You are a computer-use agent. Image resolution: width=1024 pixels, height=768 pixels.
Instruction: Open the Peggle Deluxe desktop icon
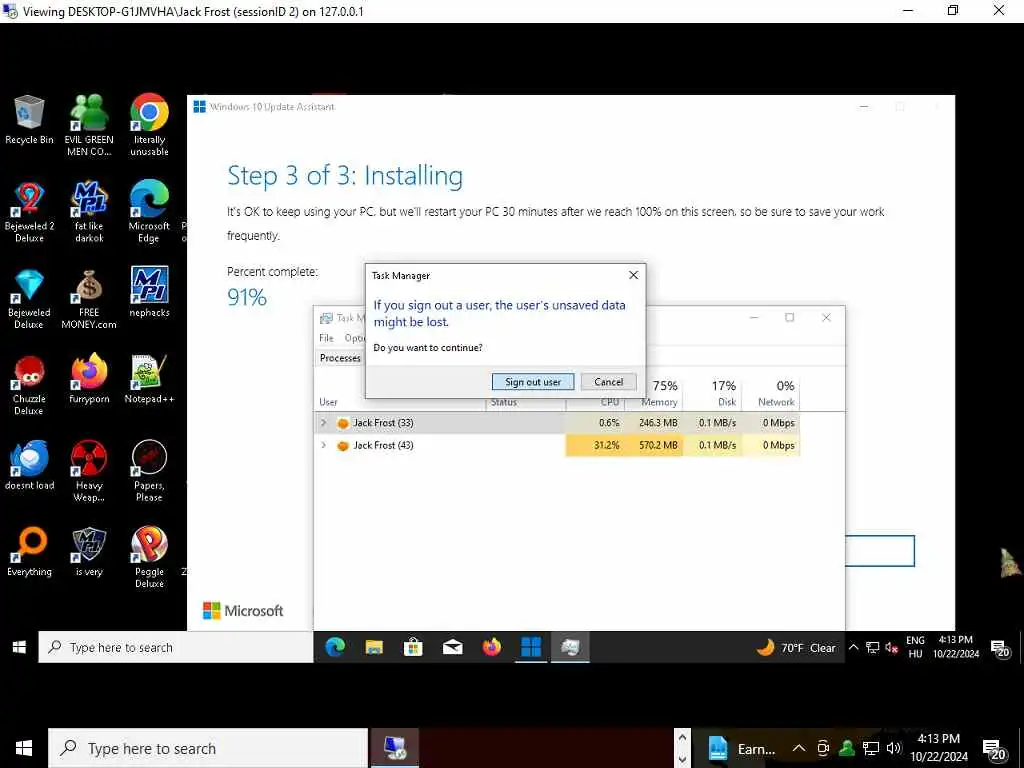pyautogui.click(x=149, y=558)
